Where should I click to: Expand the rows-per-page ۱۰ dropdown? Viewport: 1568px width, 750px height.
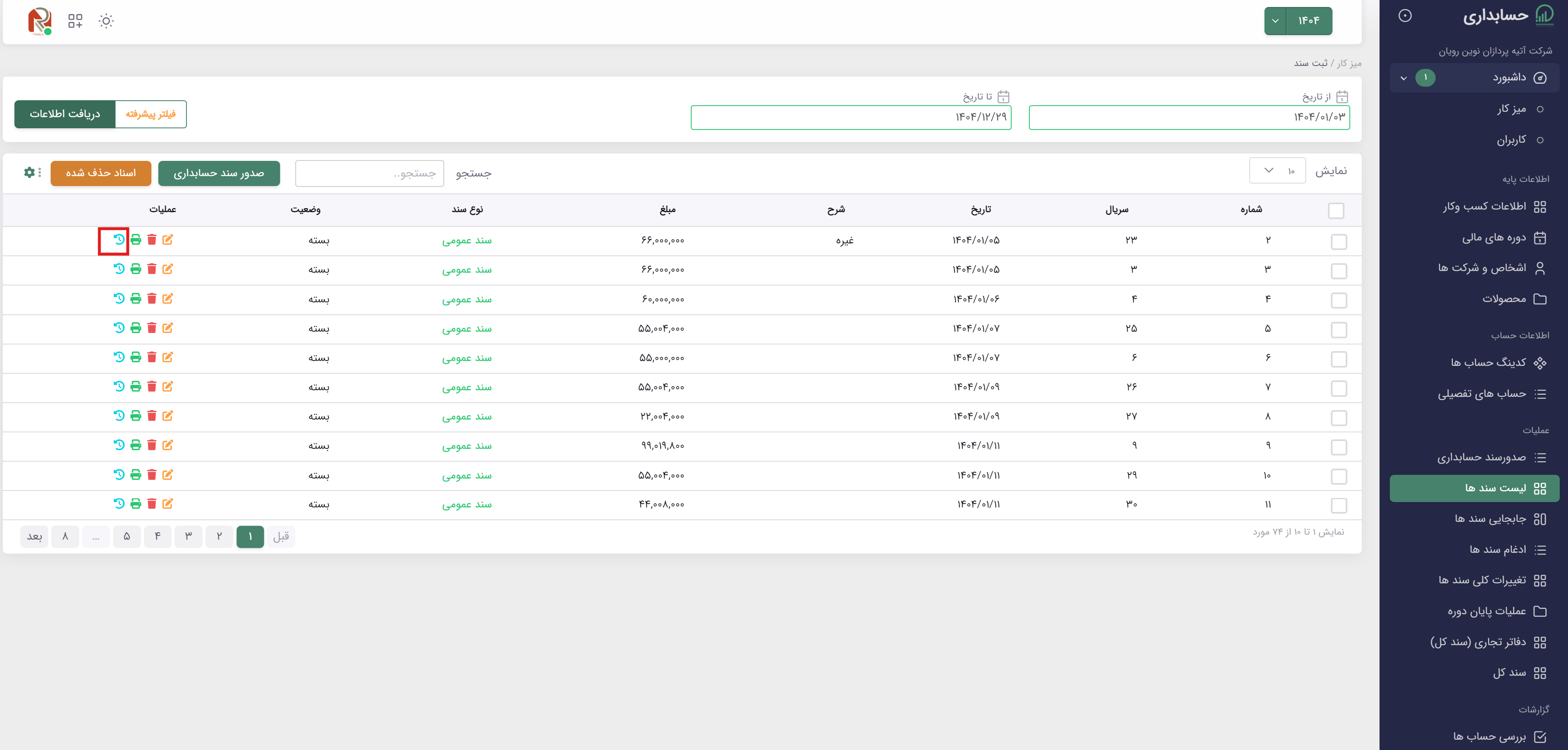click(1277, 171)
